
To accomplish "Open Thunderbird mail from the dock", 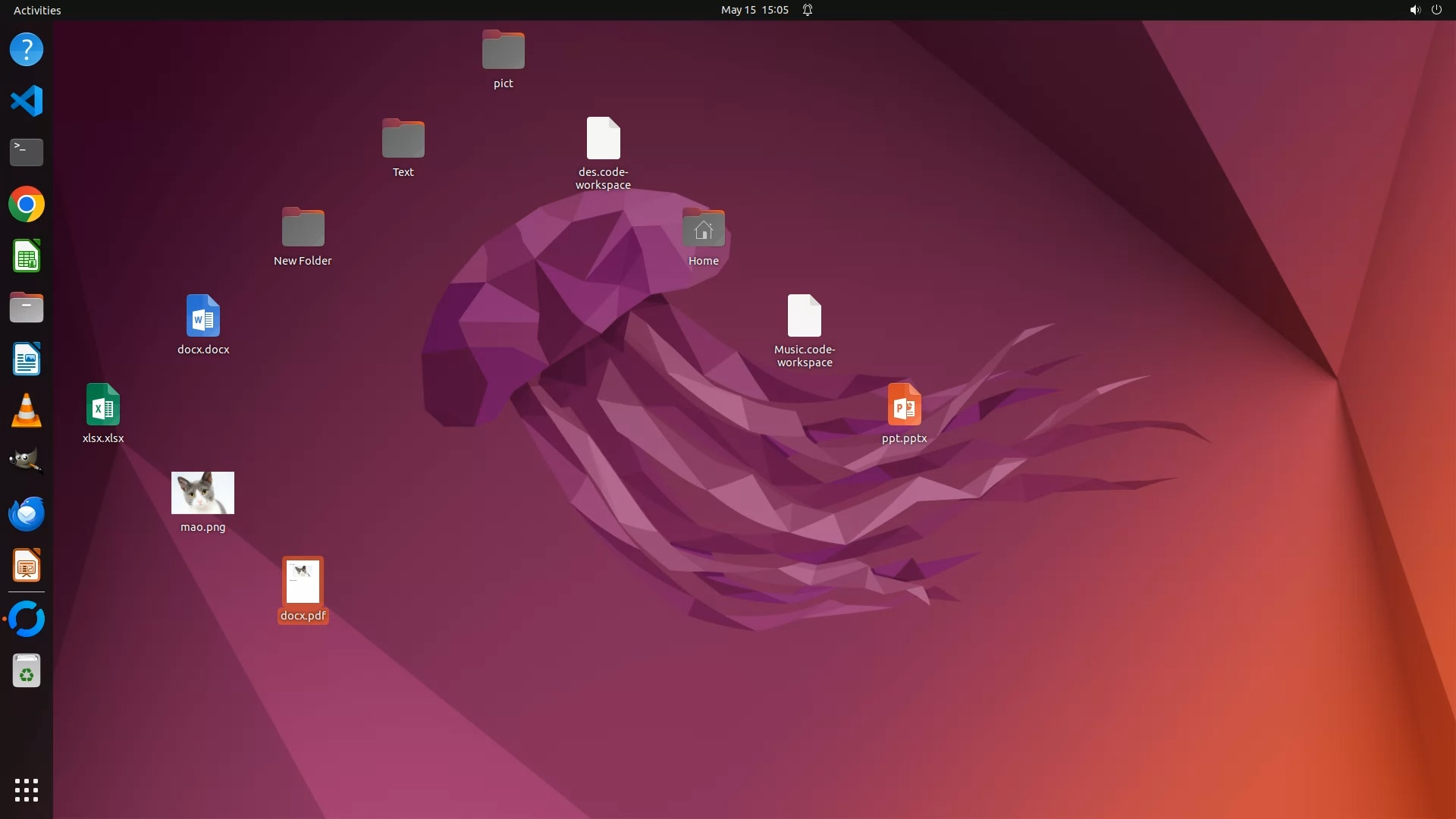I will pos(27,514).
